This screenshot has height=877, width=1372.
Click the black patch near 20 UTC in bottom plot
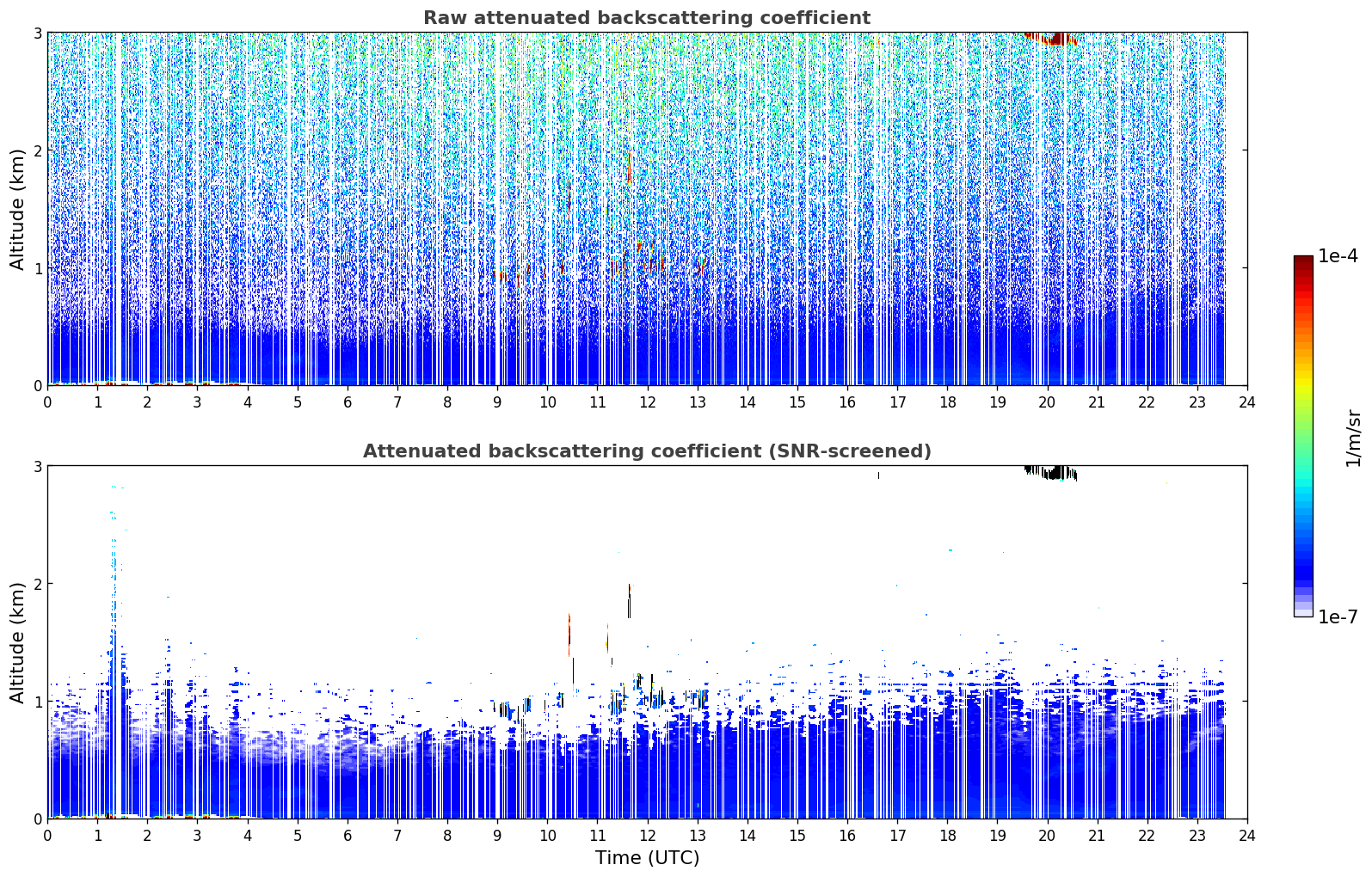pos(1051,472)
